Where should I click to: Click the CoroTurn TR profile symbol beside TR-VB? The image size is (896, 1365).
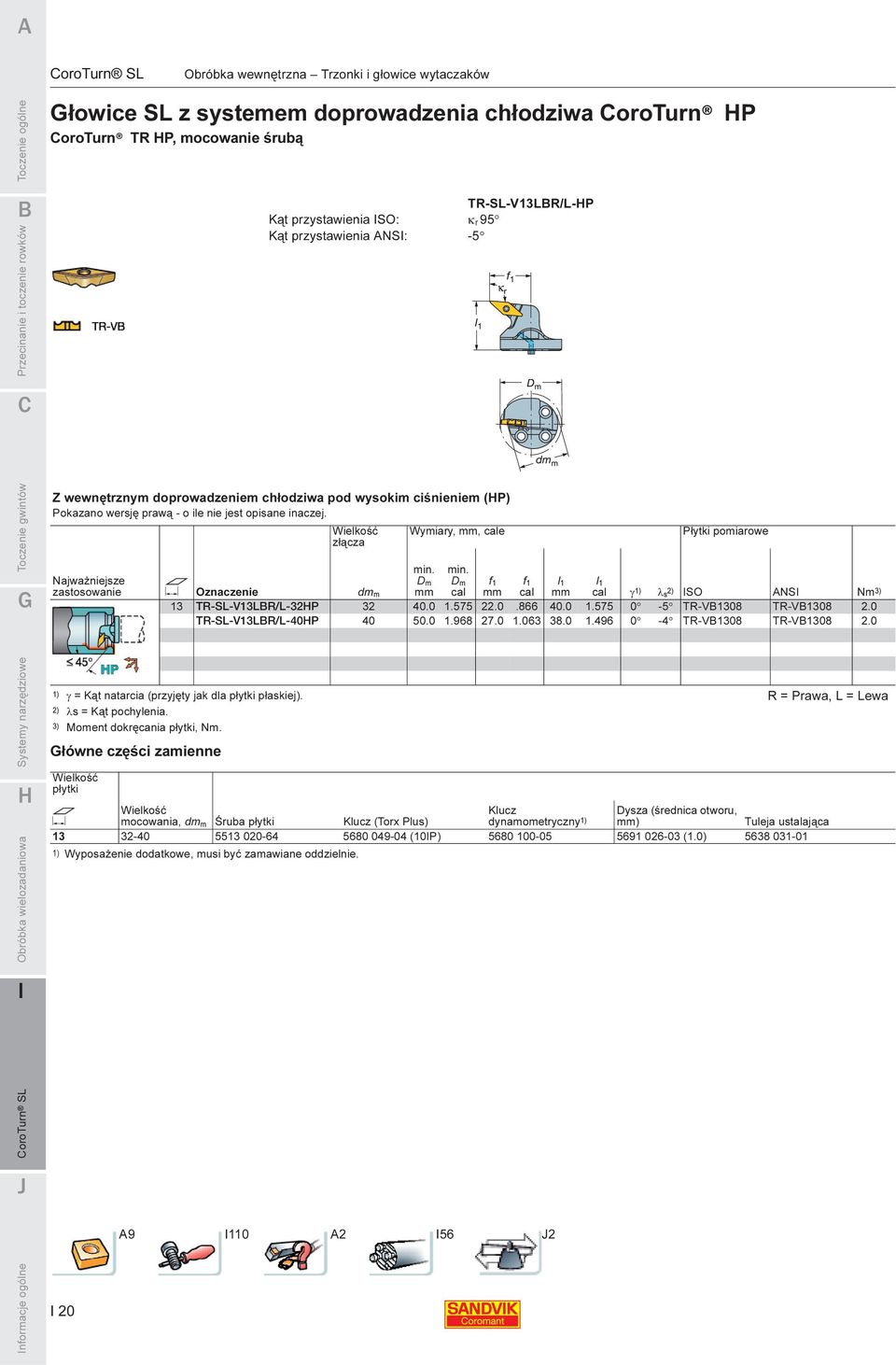[x=67, y=326]
